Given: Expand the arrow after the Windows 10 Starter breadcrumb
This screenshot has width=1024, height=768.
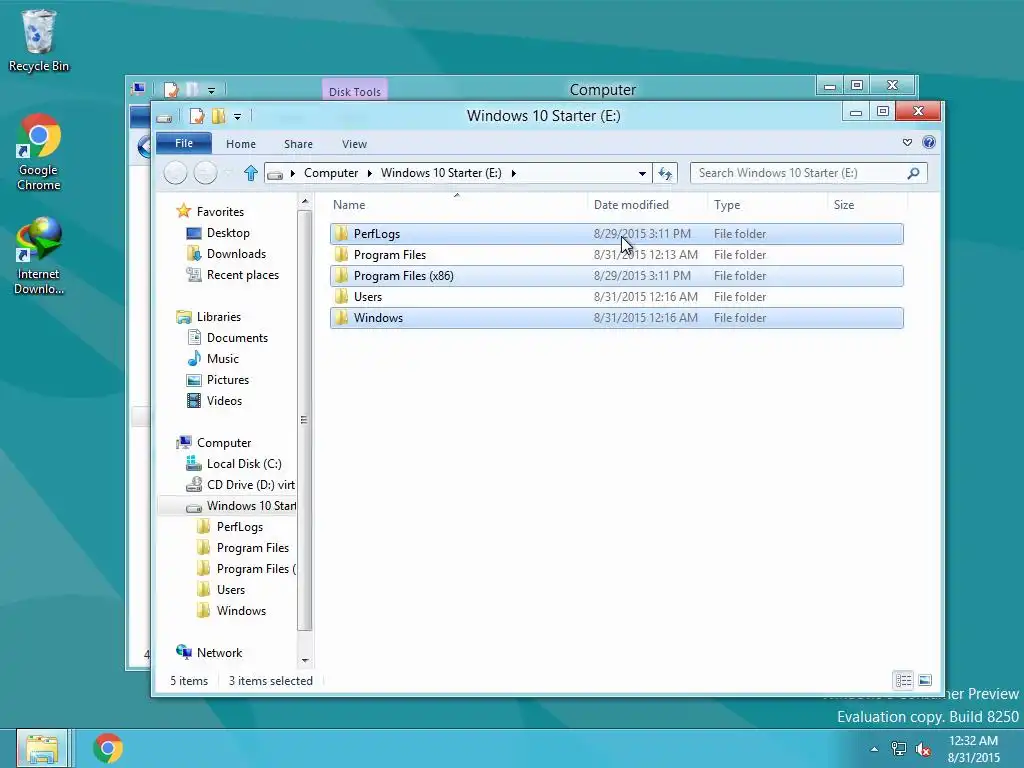Looking at the screenshot, I should coord(514,173).
